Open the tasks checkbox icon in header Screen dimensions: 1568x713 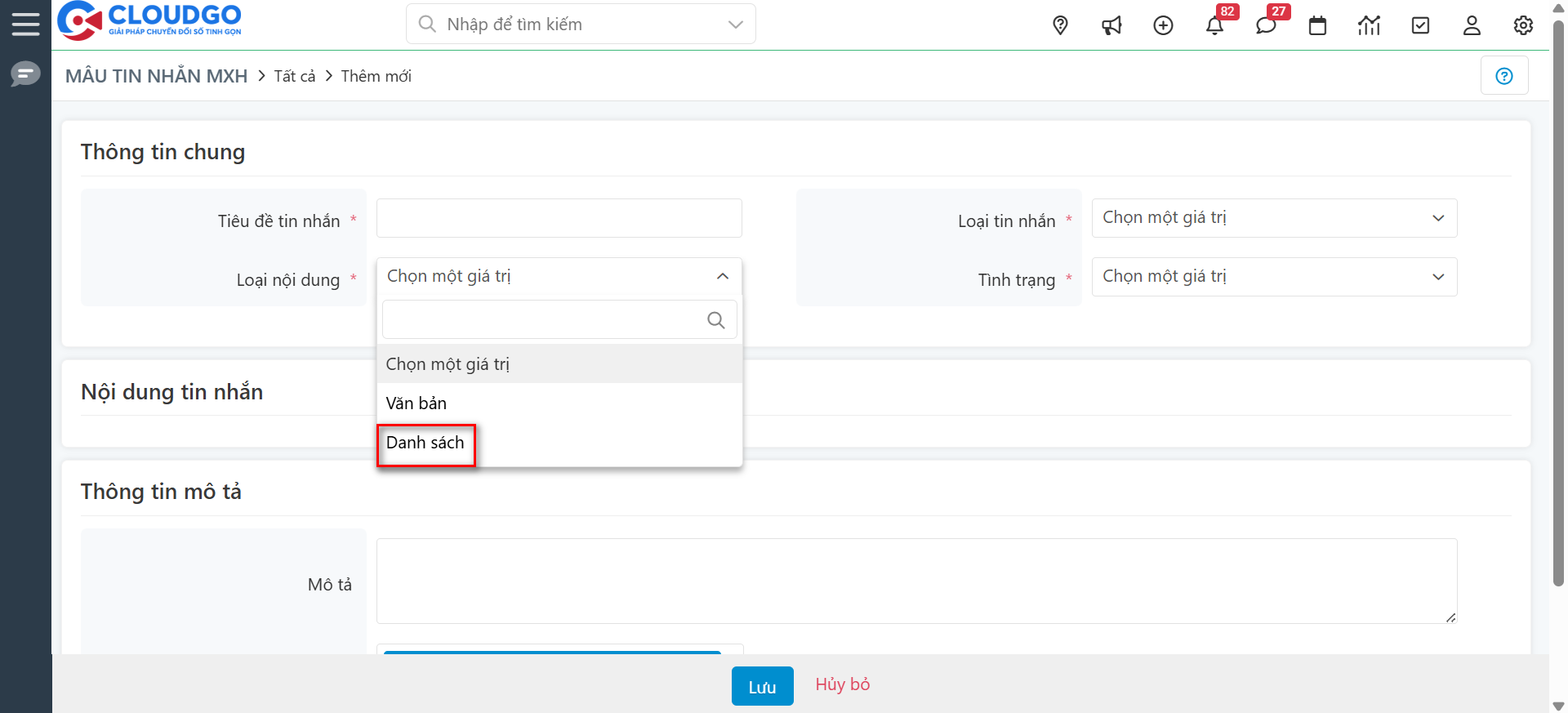pyautogui.click(x=1420, y=25)
